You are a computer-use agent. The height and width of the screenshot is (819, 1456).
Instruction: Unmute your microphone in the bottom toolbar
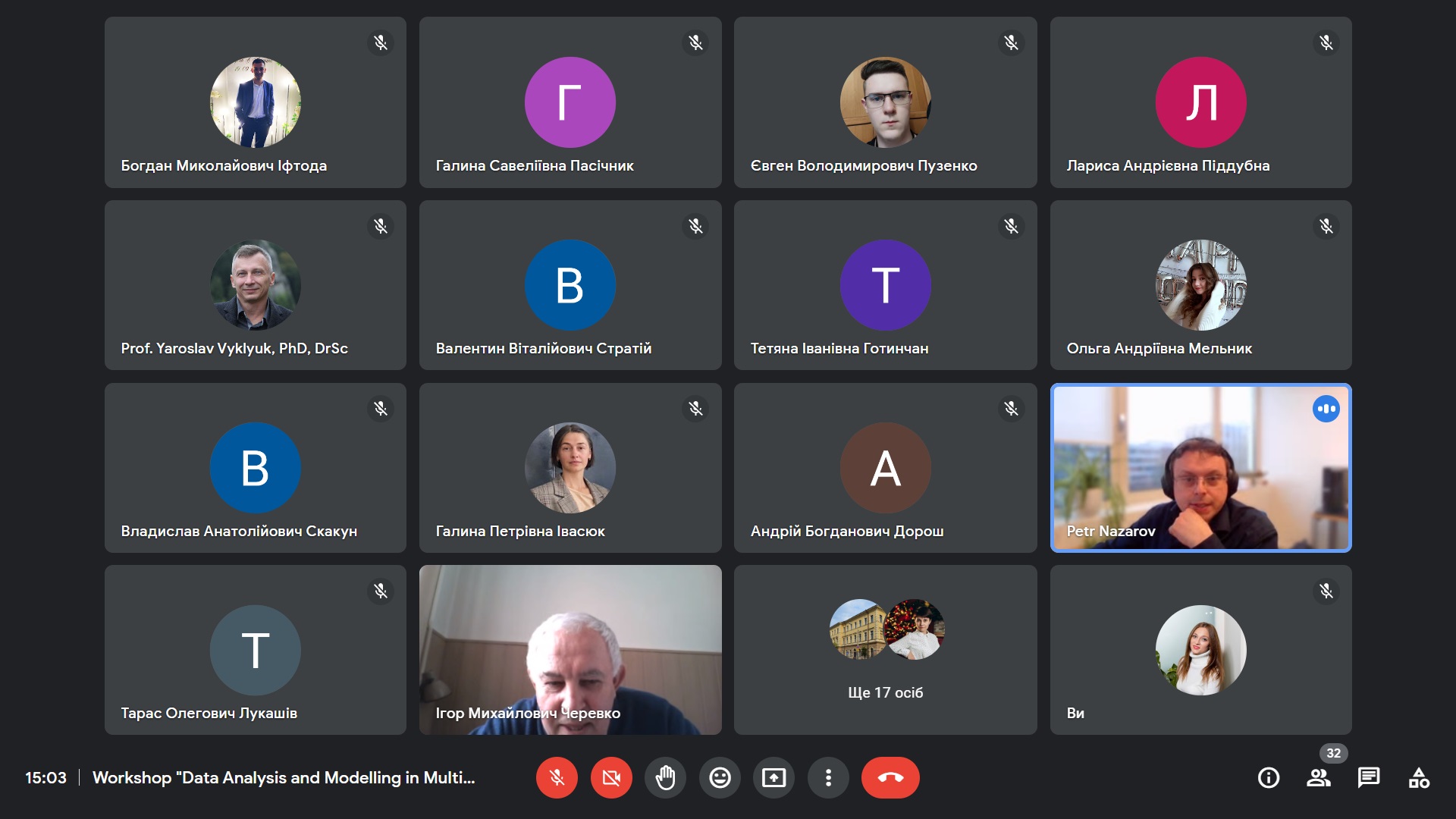557,777
